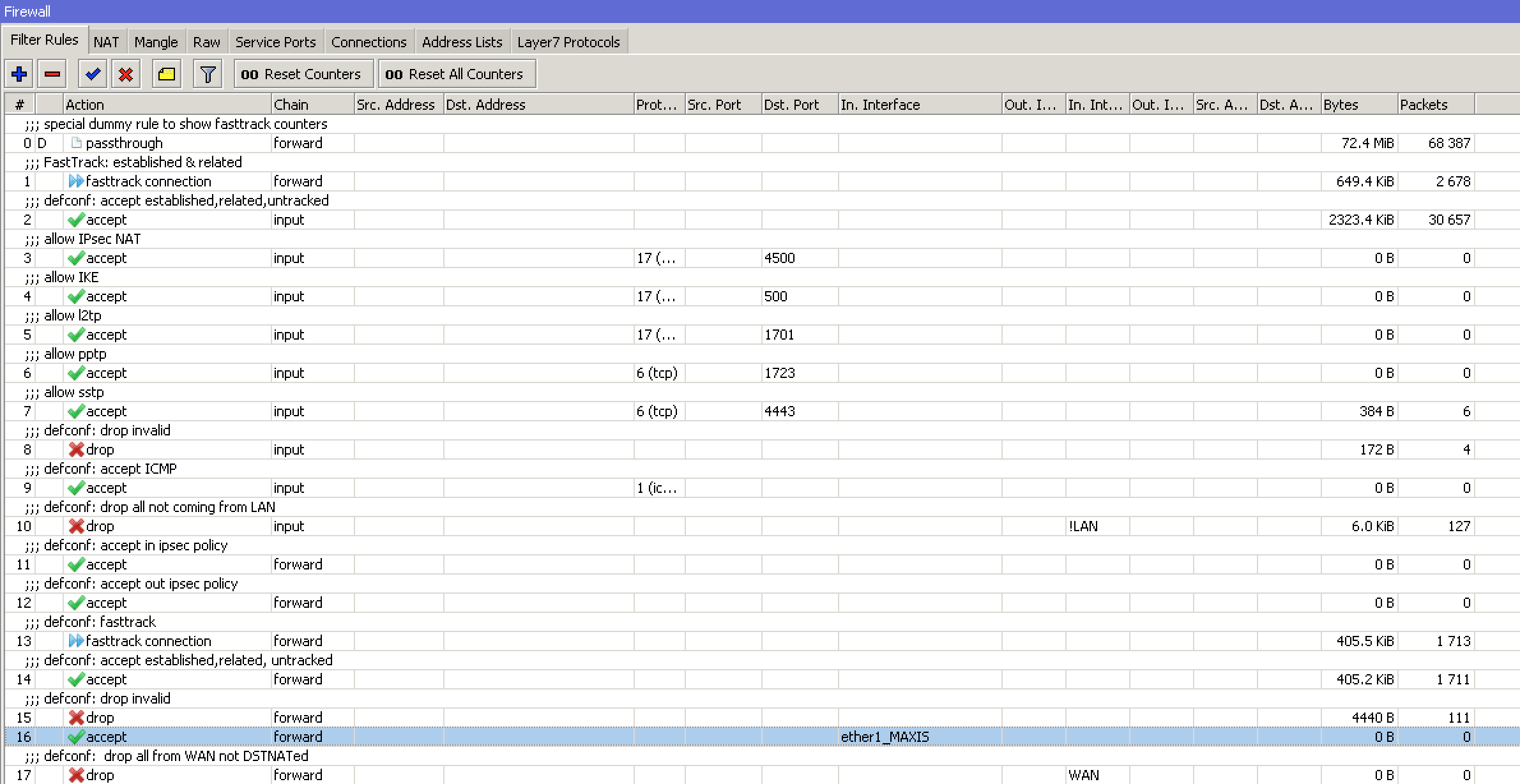
Task: Switch to the Service Ports tab
Action: (275, 42)
